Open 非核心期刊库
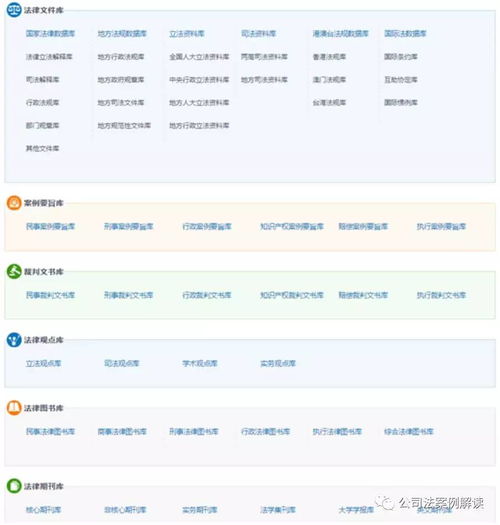The image size is (500, 525). [125, 510]
